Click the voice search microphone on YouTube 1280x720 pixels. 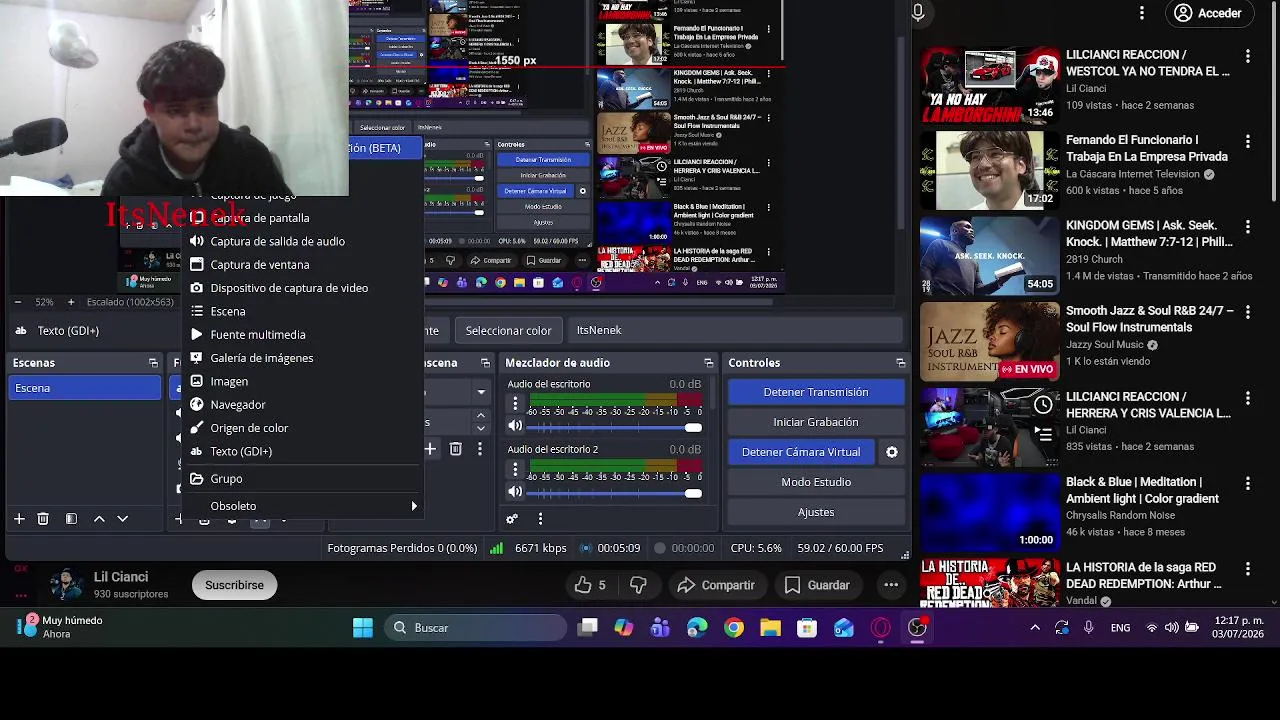coord(918,13)
